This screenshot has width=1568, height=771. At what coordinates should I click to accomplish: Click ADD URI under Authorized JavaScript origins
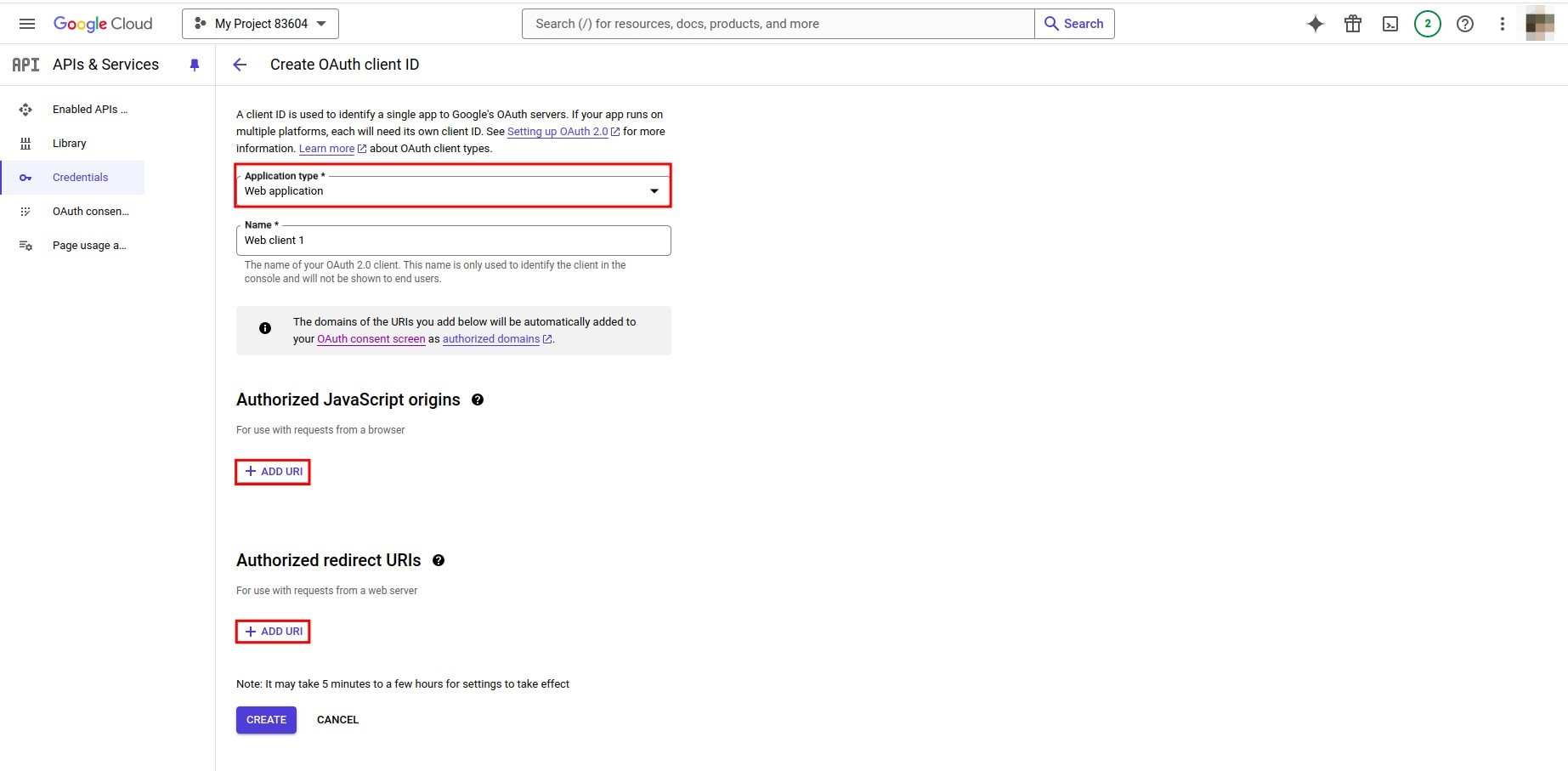pos(272,471)
